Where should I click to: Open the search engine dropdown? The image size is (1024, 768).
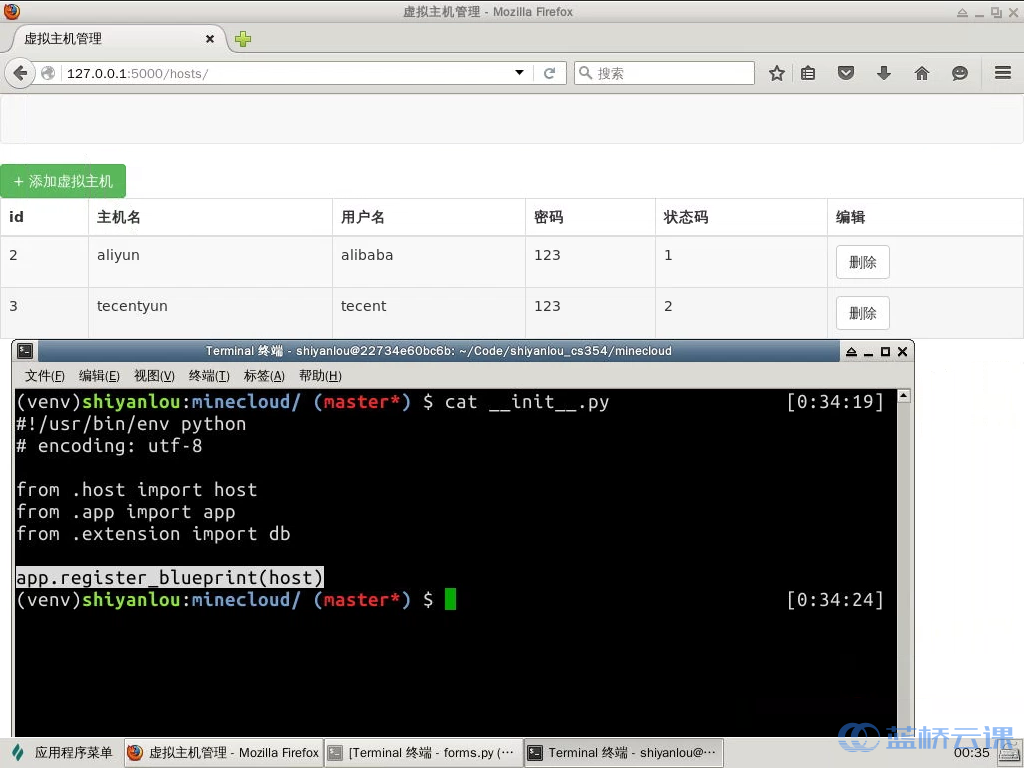click(x=586, y=72)
